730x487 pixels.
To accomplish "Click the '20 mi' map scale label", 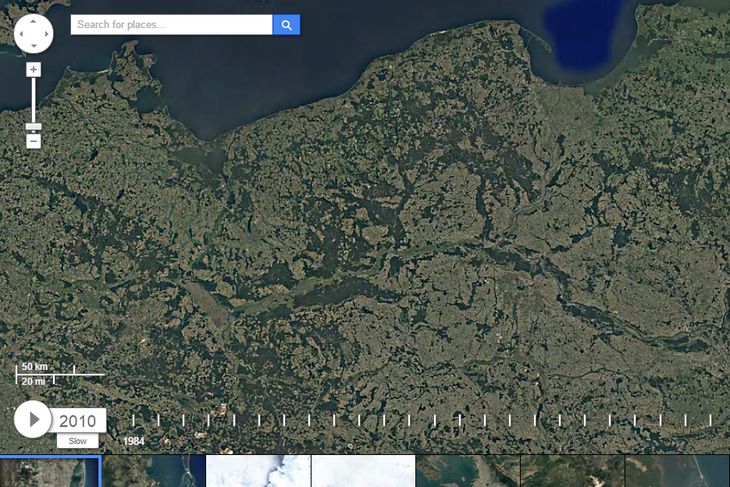I will coord(34,381).
